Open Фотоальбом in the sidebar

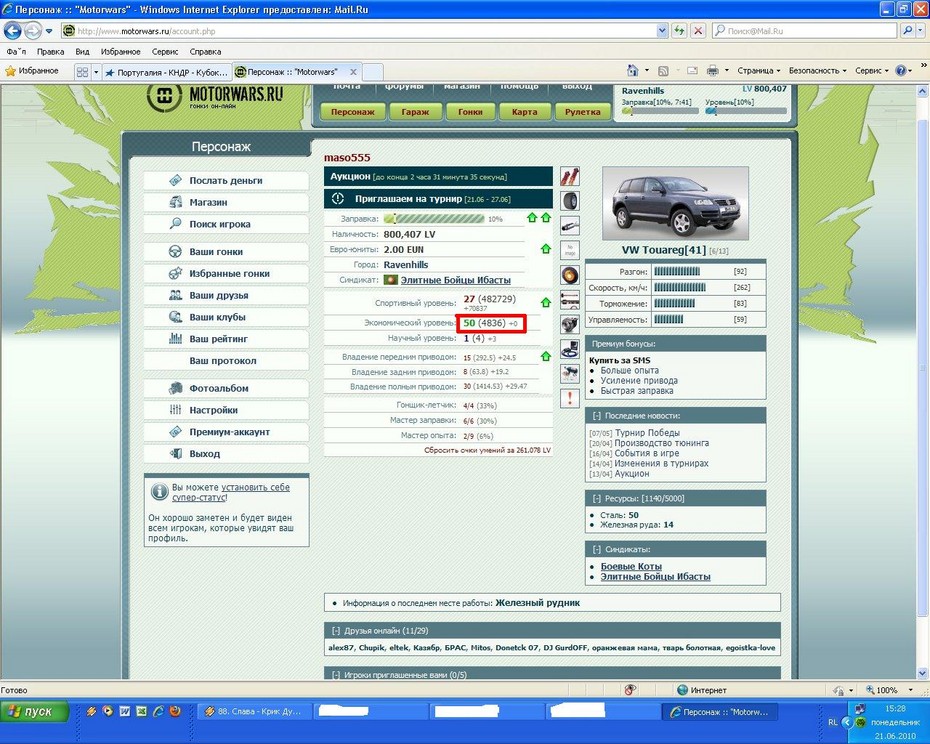tap(226, 388)
